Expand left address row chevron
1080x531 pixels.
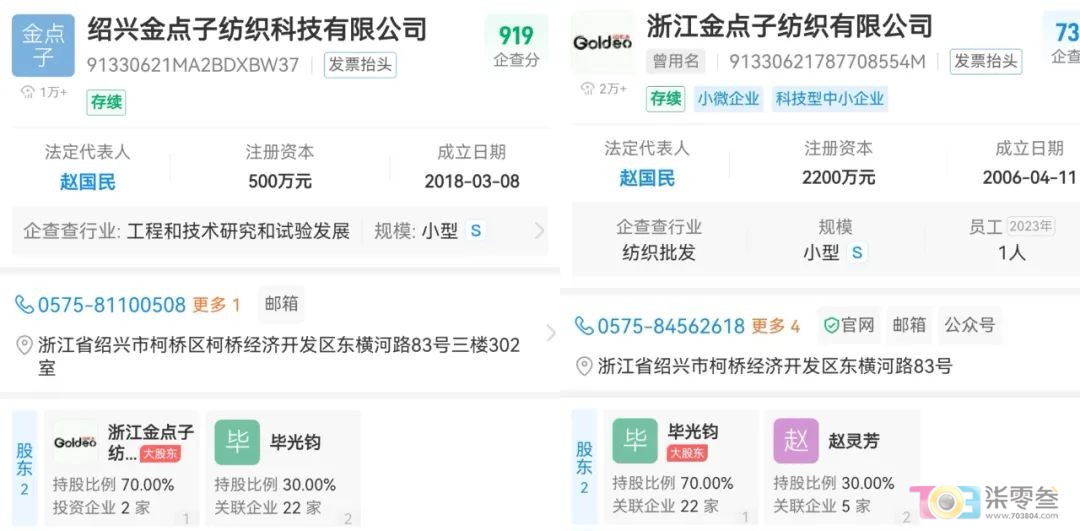550,333
